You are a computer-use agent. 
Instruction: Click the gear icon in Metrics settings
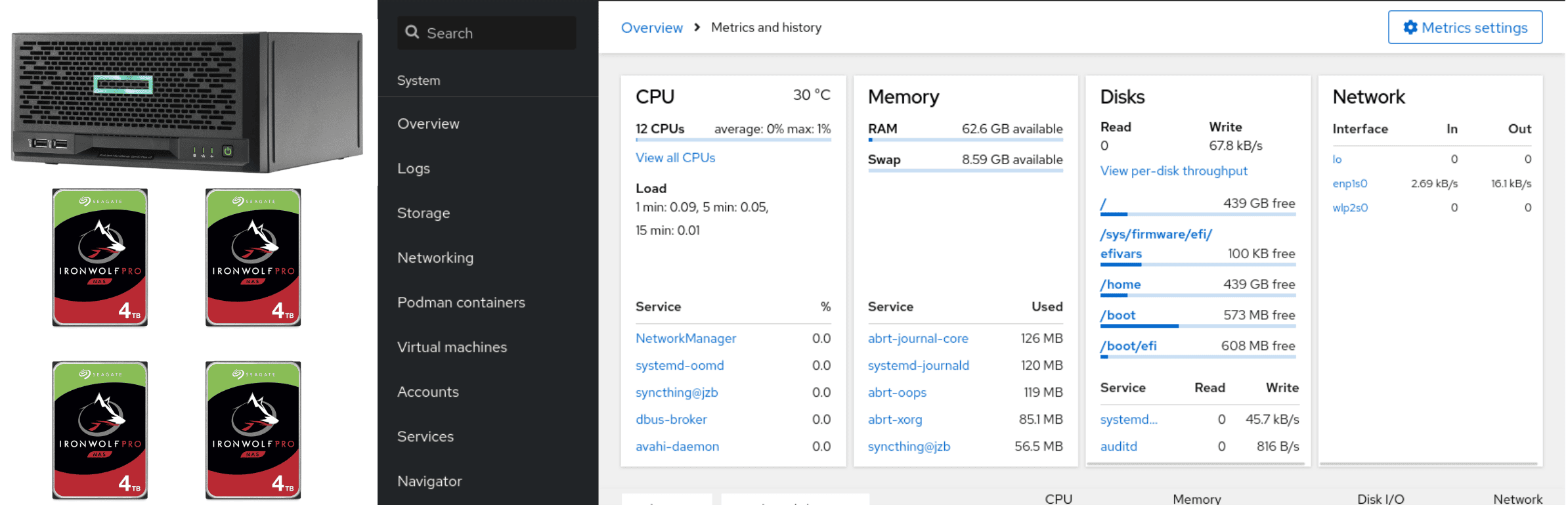[x=1410, y=28]
